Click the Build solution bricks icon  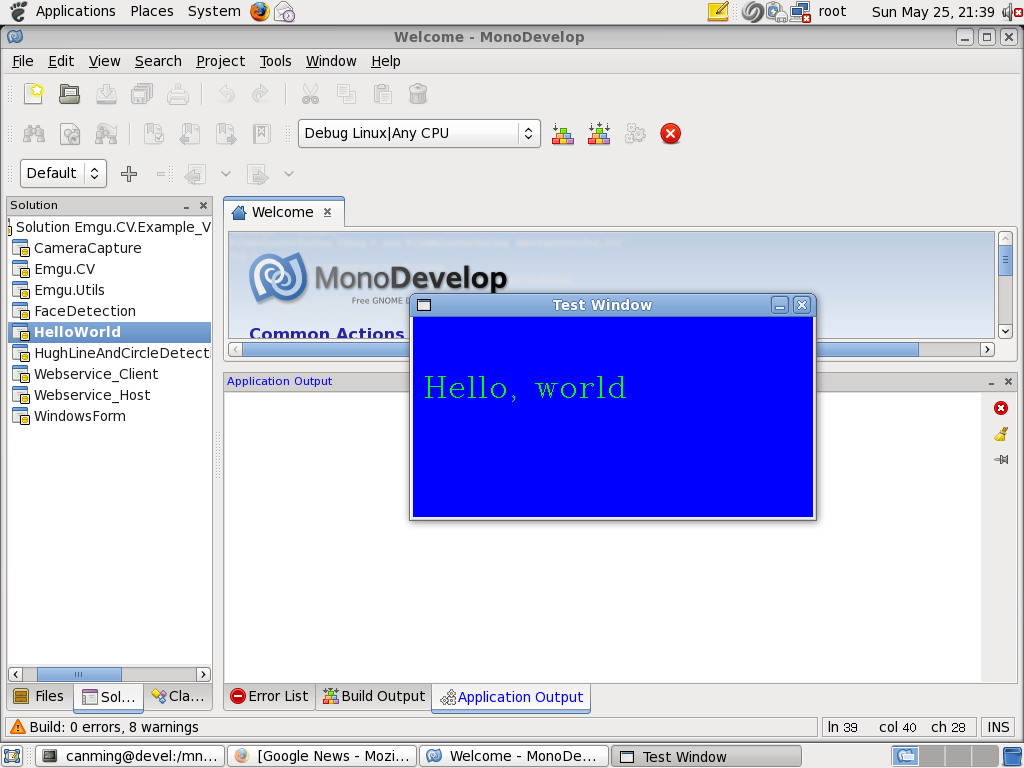563,134
